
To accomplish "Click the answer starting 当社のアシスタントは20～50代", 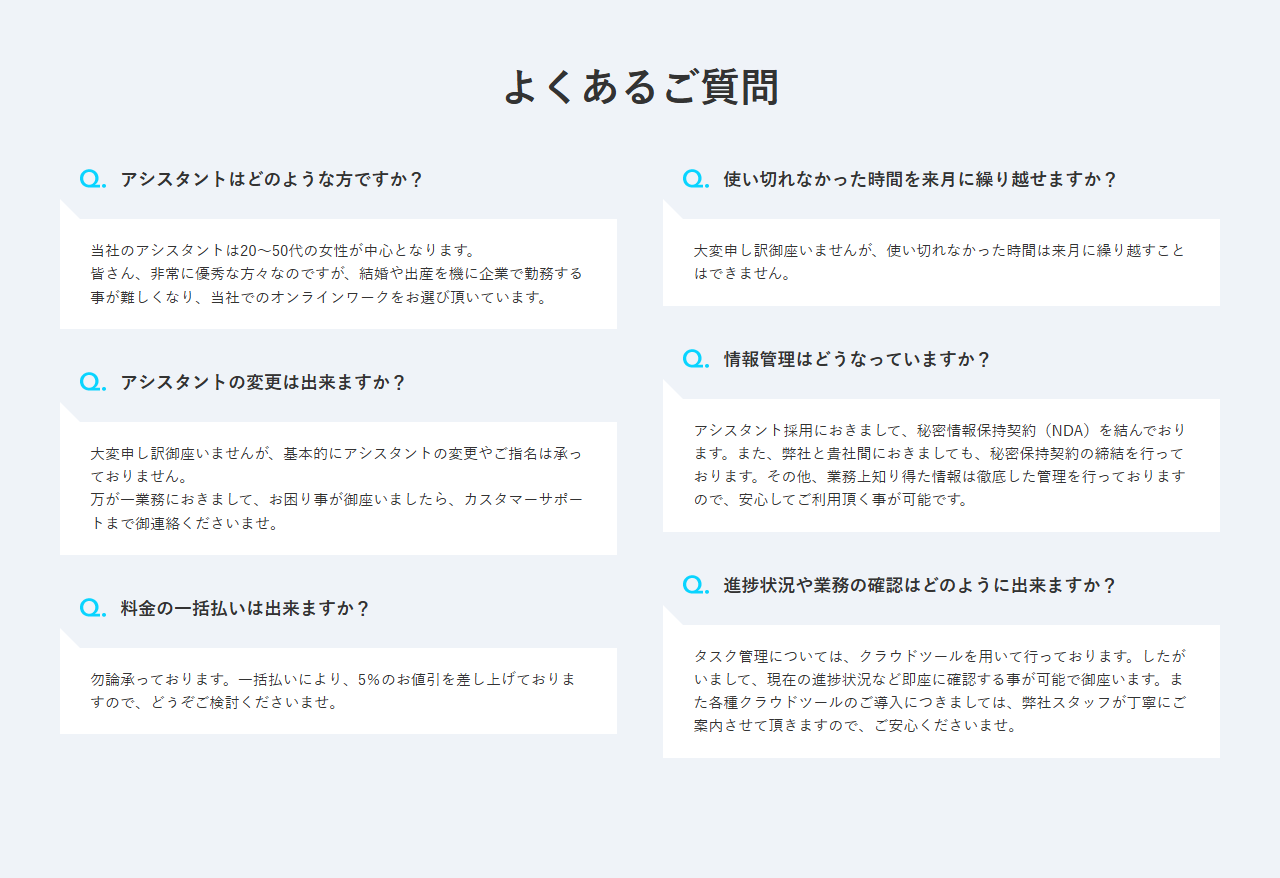I will (338, 274).
